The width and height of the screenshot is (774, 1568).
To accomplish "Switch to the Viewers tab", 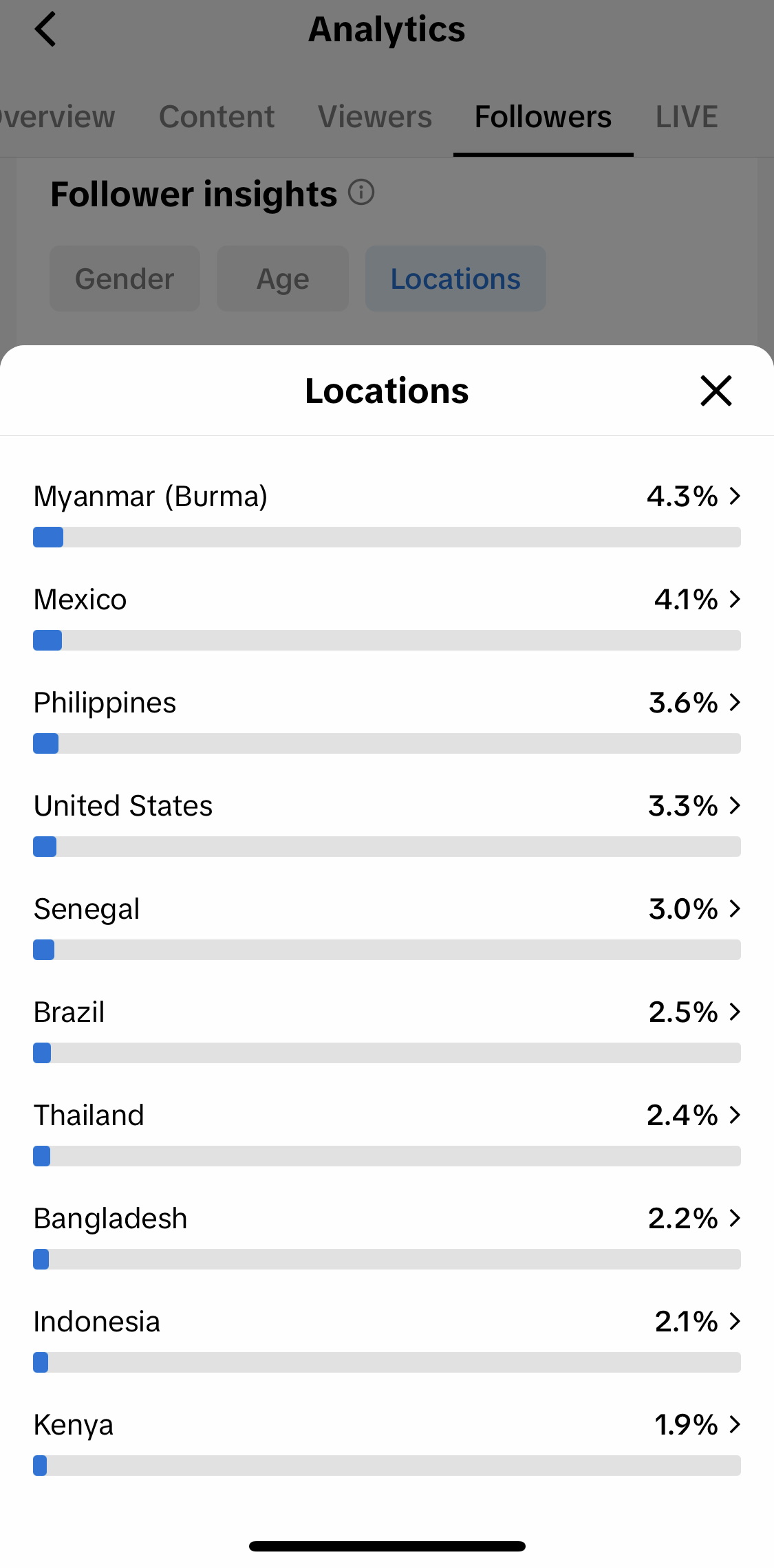I will click(375, 117).
